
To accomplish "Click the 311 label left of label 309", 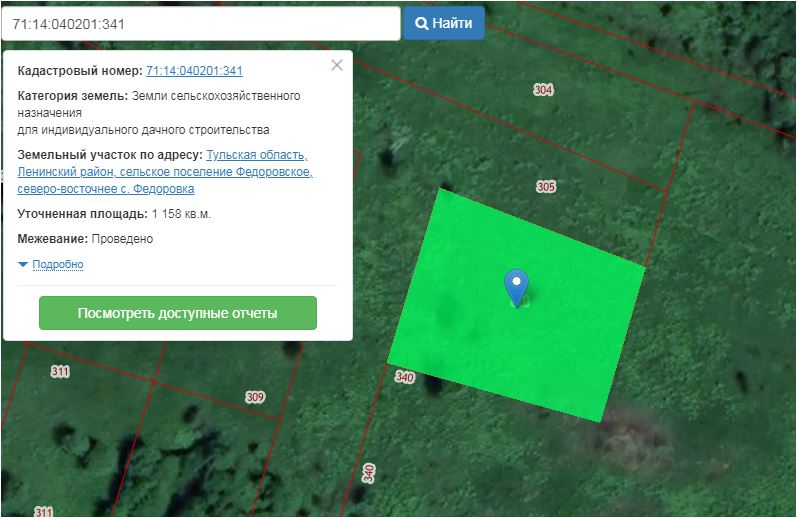I will tap(60, 371).
